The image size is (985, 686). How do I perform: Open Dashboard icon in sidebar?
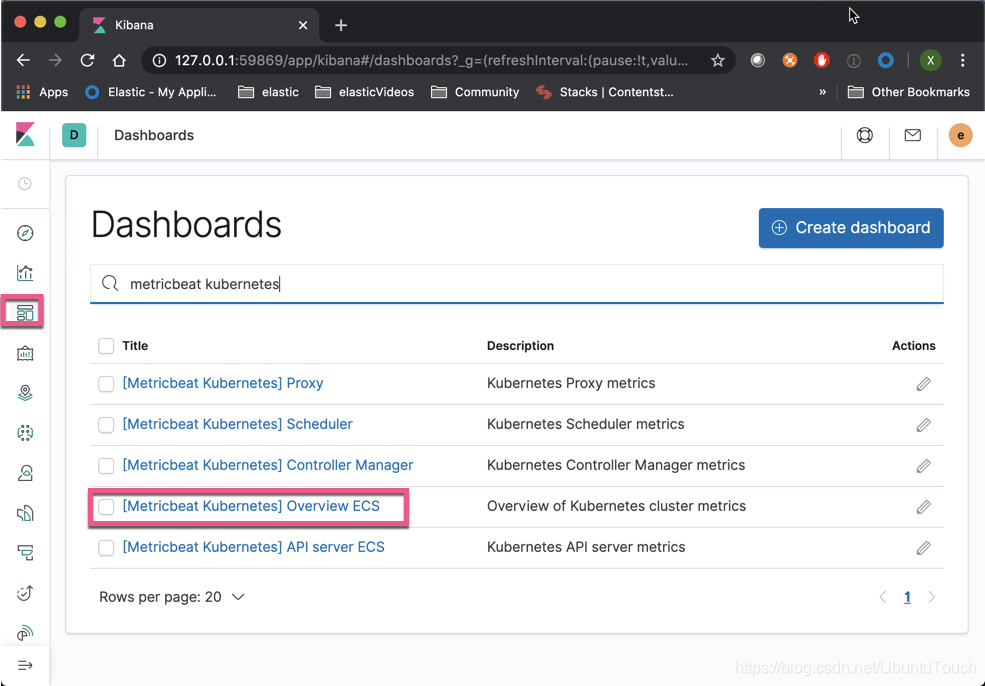click(x=24, y=312)
